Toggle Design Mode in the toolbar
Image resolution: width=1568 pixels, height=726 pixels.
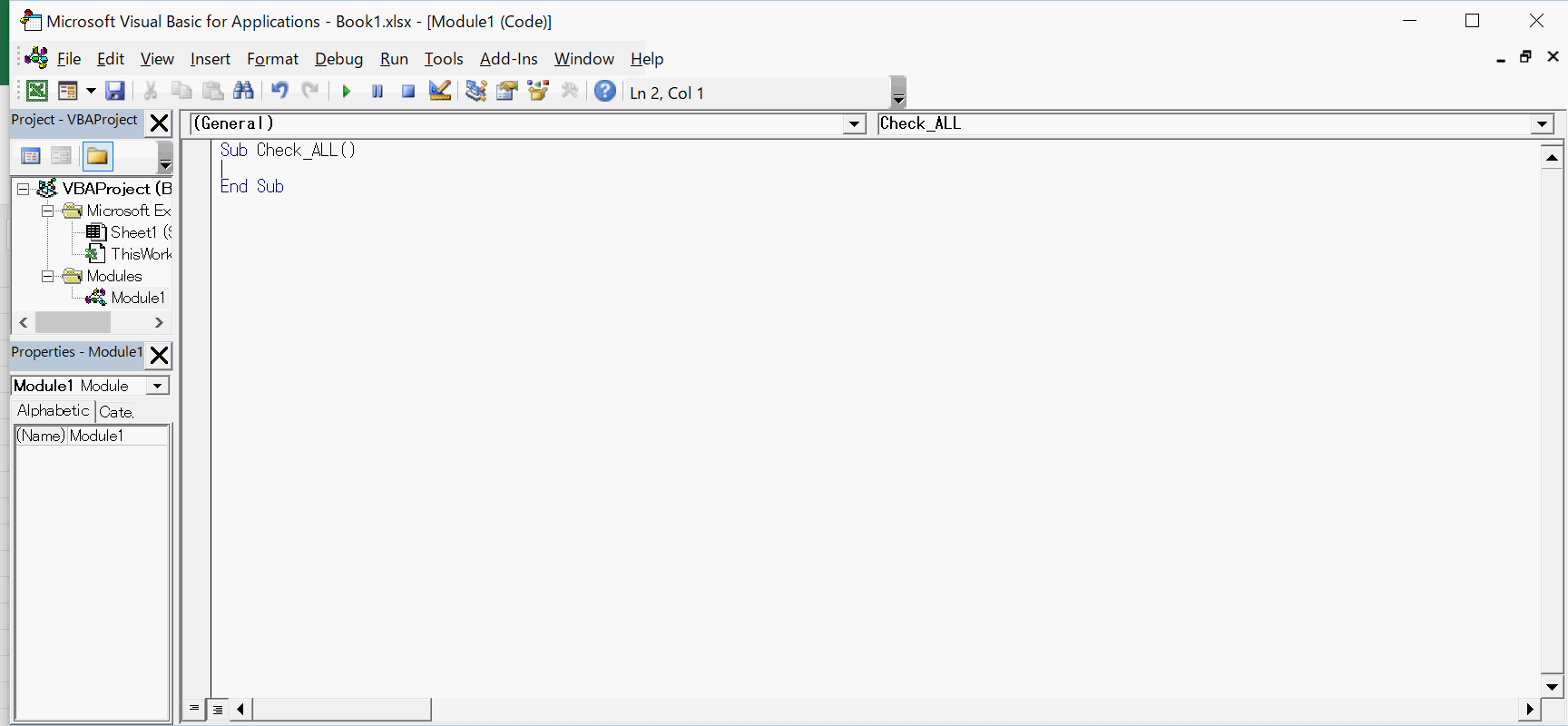440,91
